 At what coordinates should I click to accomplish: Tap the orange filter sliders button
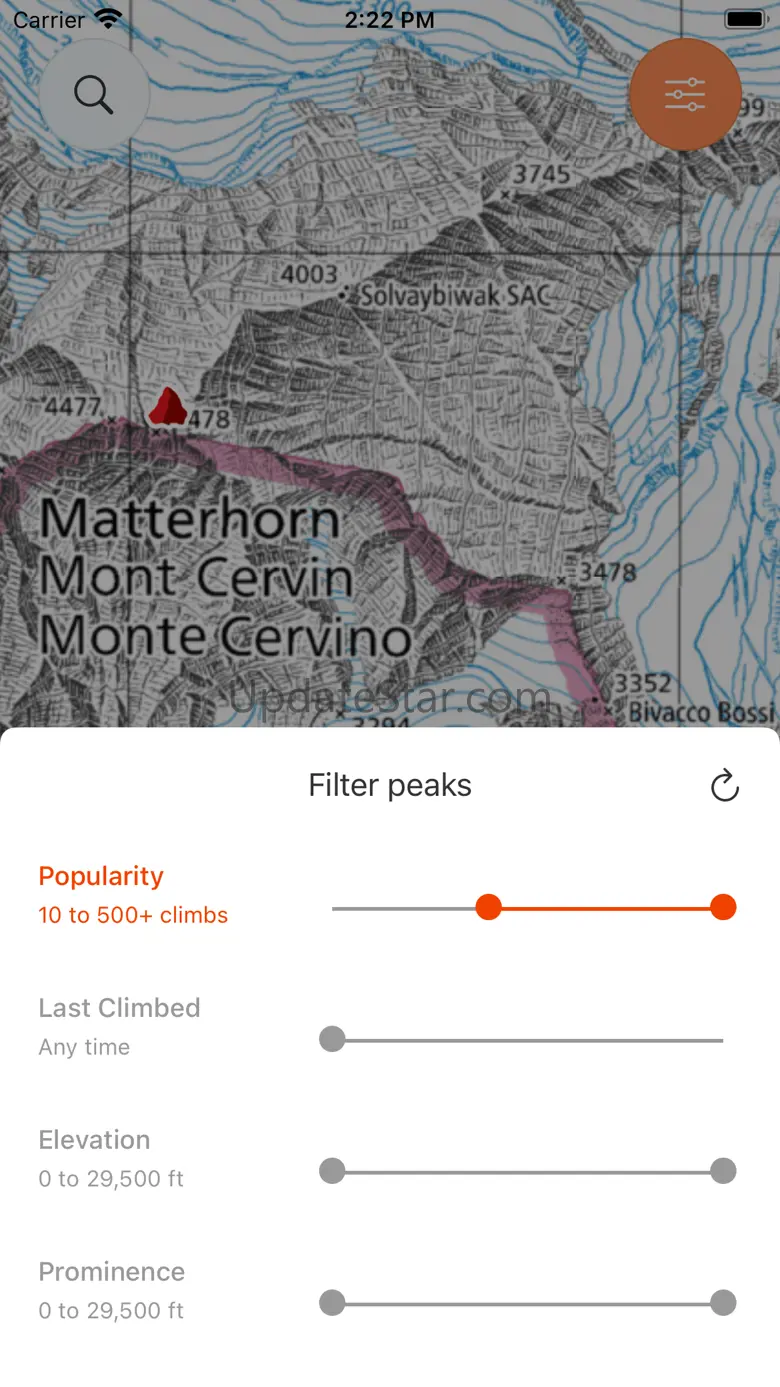point(685,95)
